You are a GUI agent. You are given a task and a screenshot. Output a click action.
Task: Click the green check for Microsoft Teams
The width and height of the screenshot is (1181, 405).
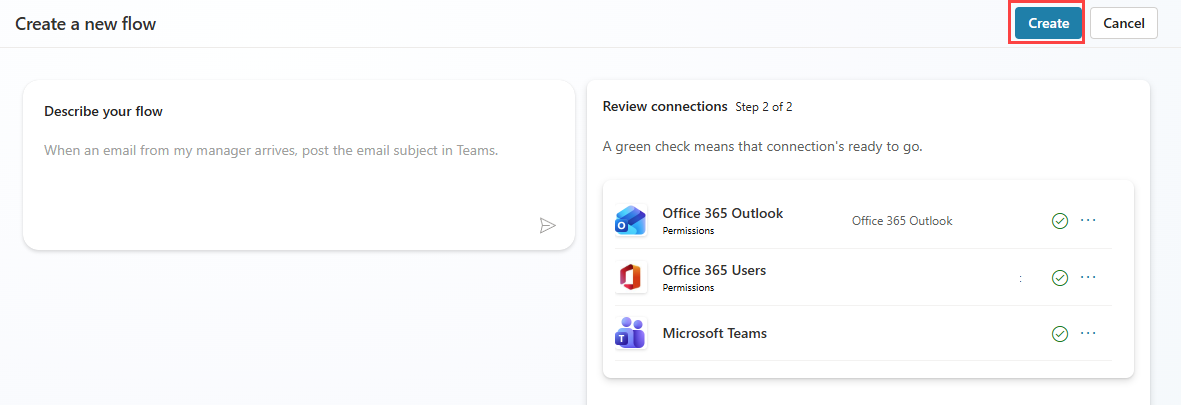click(1060, 333)
